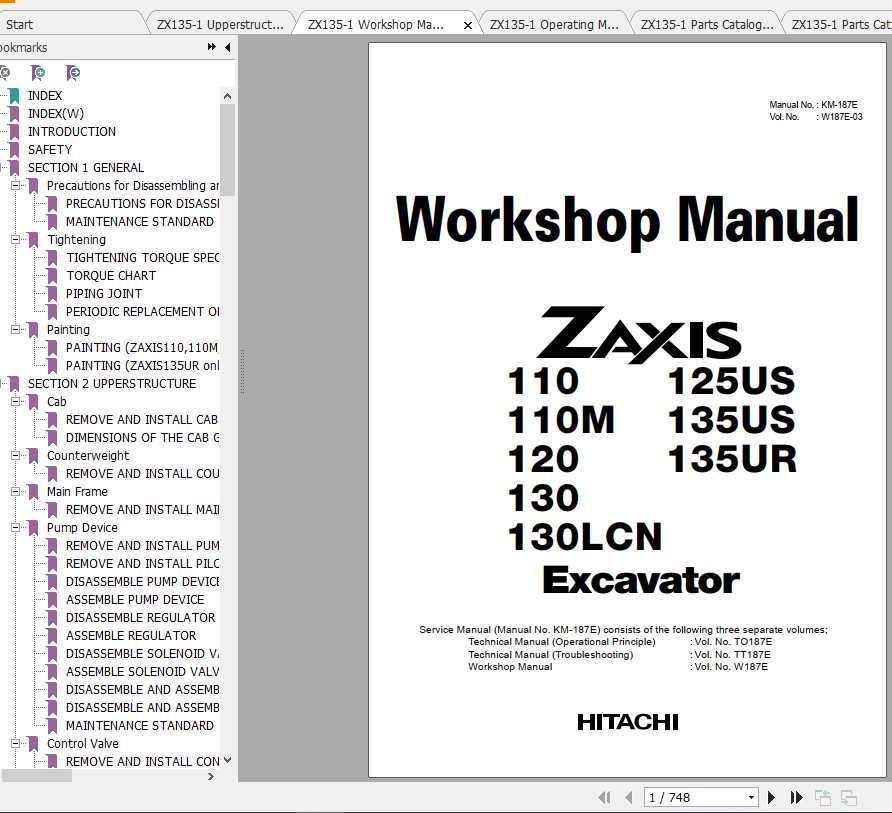Collapse the Pump Device bookmark section

coord(13,527)
